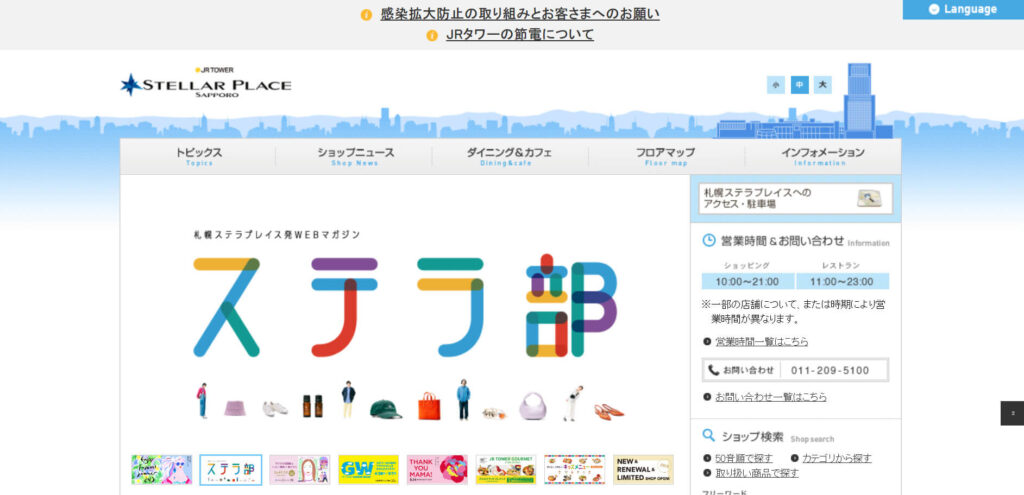
Task: Click the Stellar Place Sapporo logo
Action: pyautogui.click(x=206, y=82)
